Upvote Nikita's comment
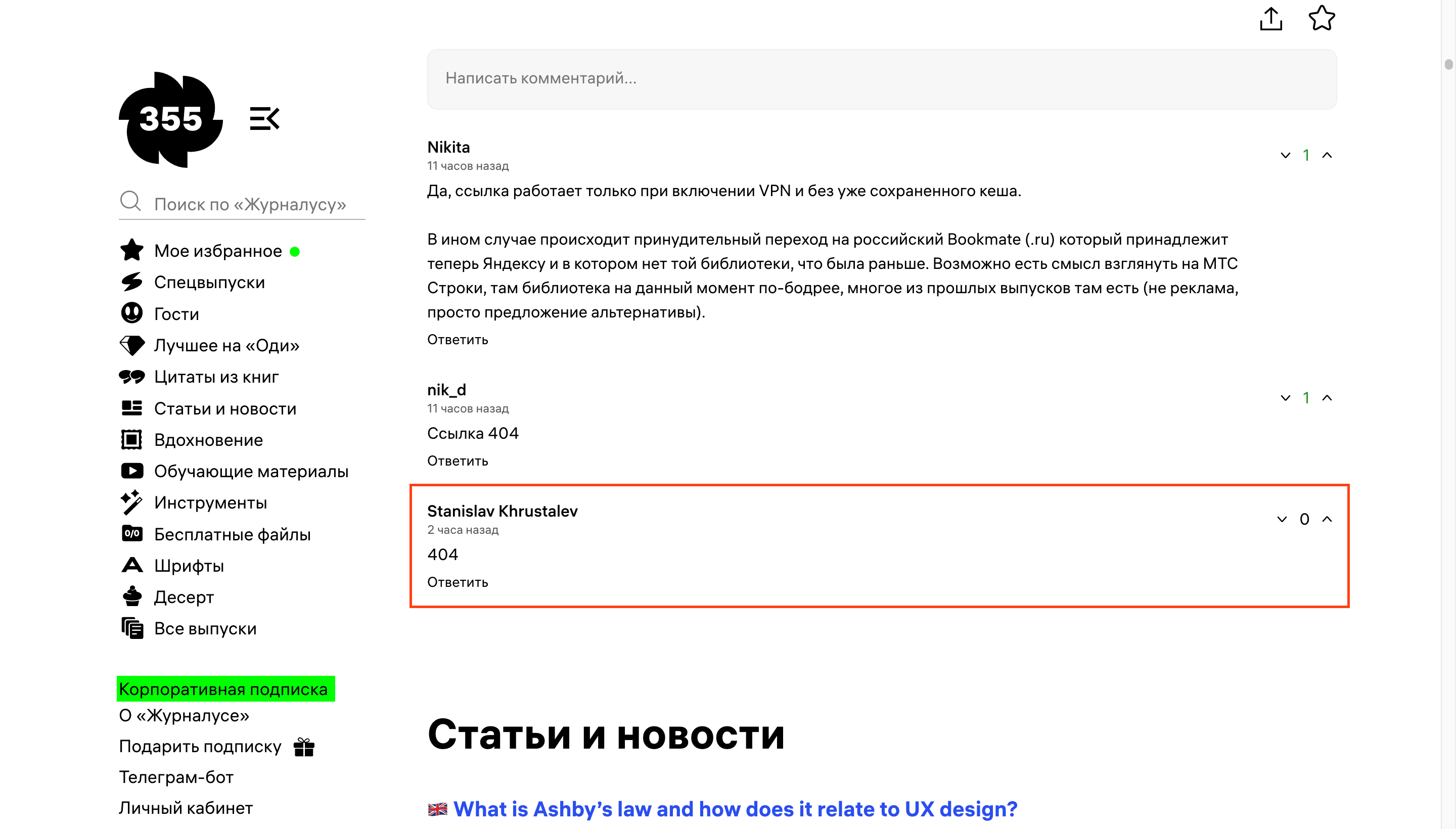1456x829 pixels. pyautogui.click(x=1327, y=155)
